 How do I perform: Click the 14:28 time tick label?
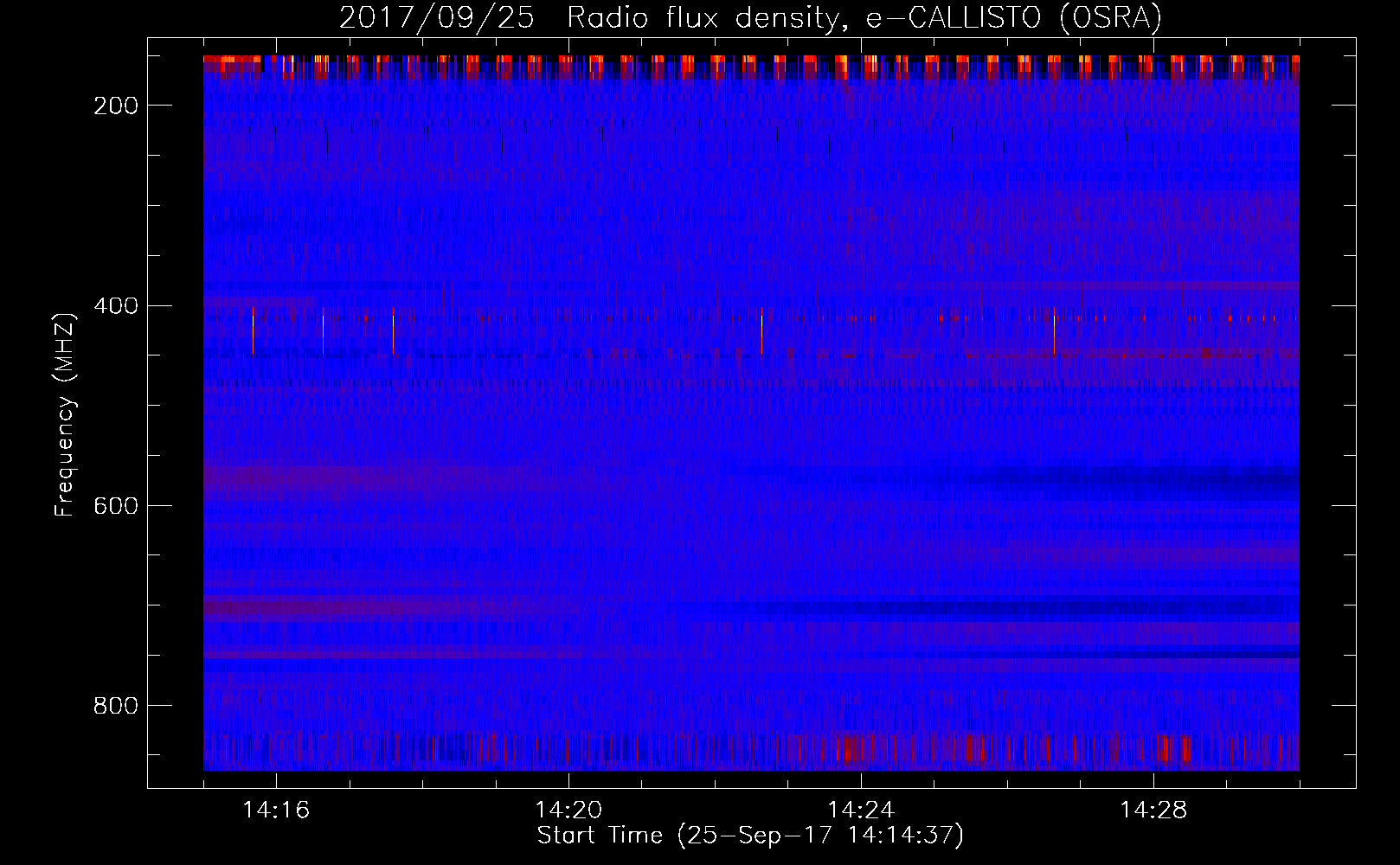1153,810
